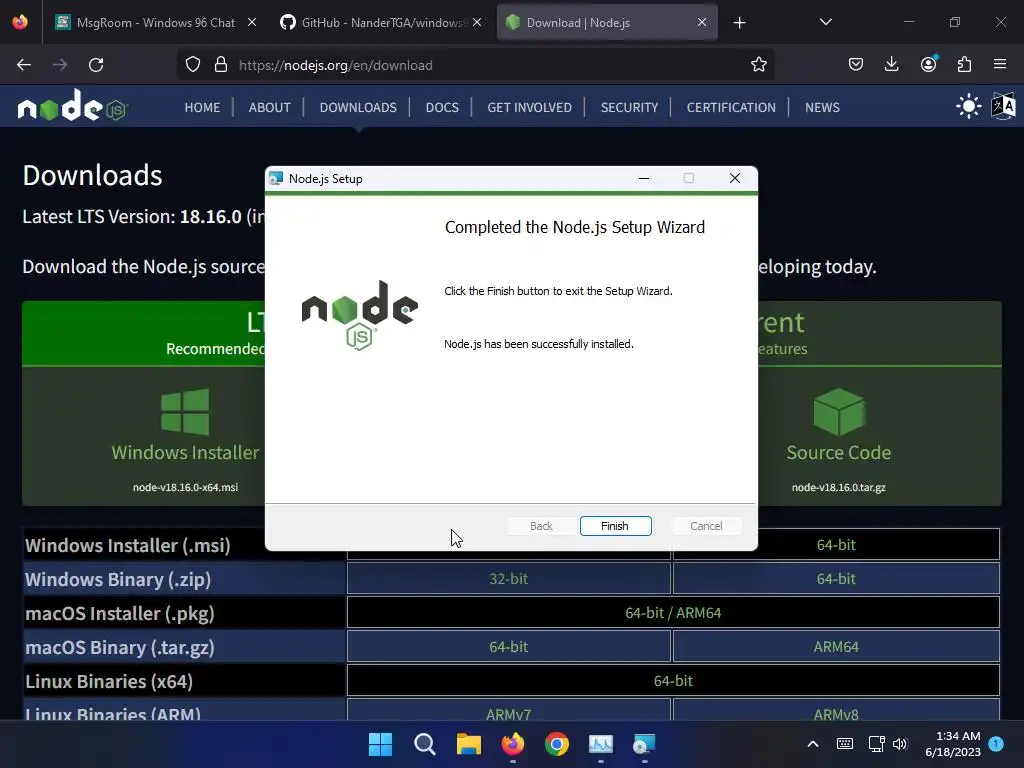The image size is (1024, 768).
Task: Close the MsgRoom tab
Action: 252,22
